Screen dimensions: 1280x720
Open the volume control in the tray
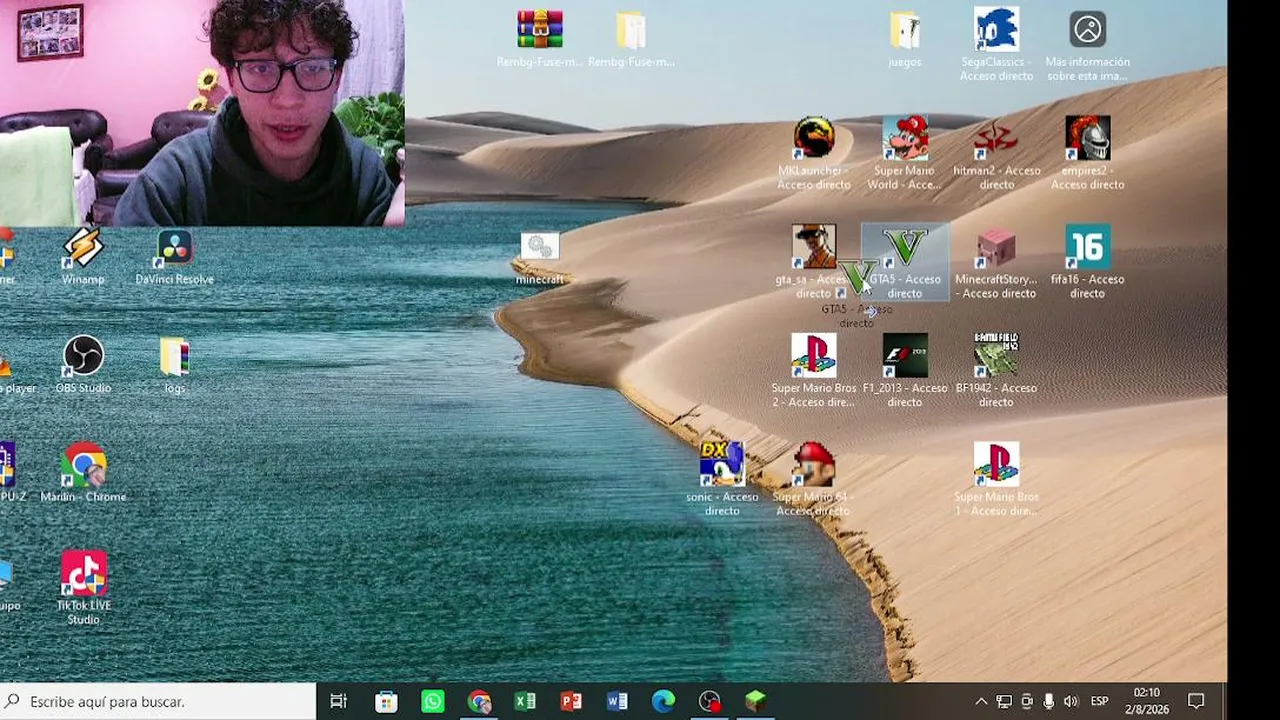(1071, 701)
